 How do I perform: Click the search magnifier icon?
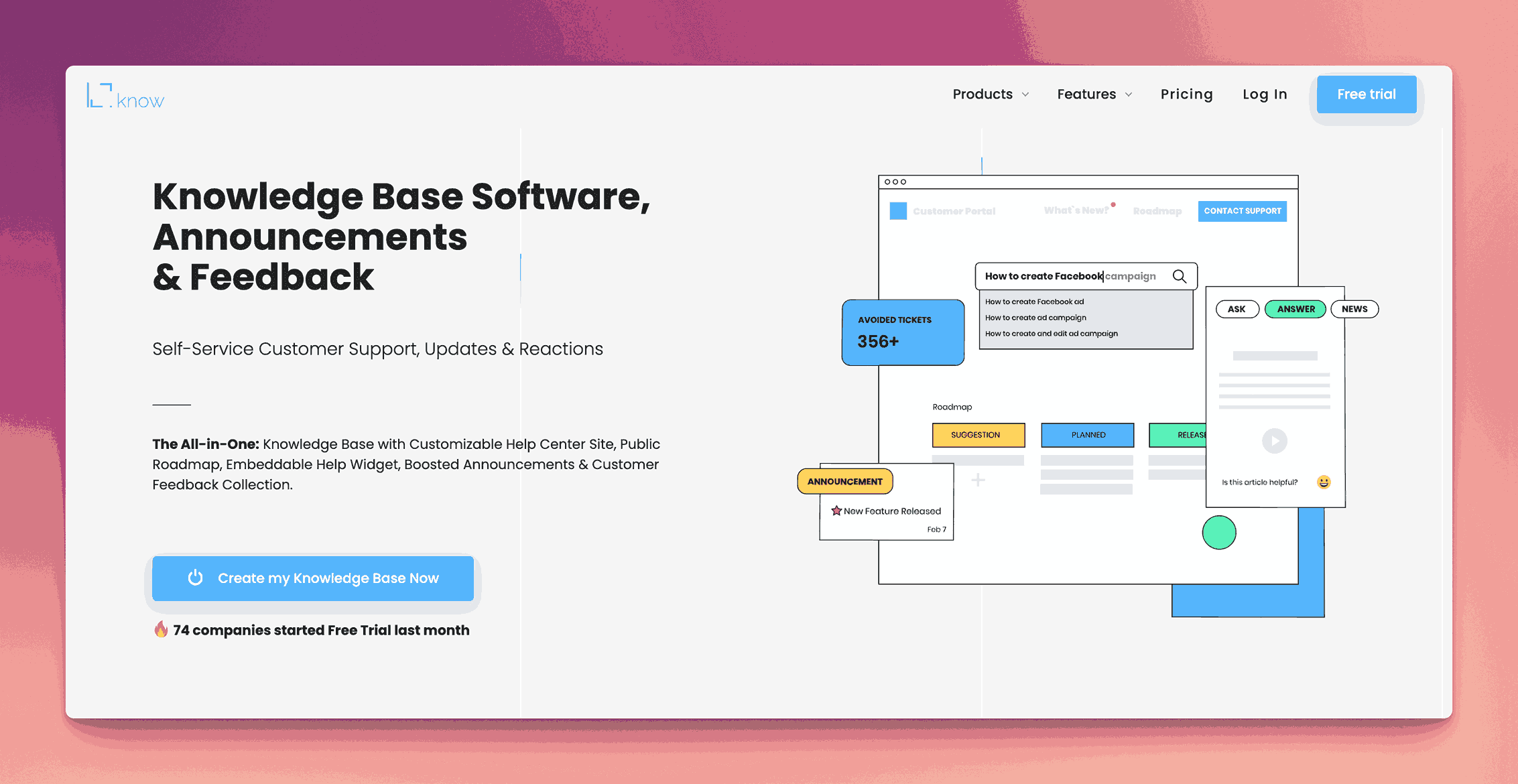tap(1180, 276)
